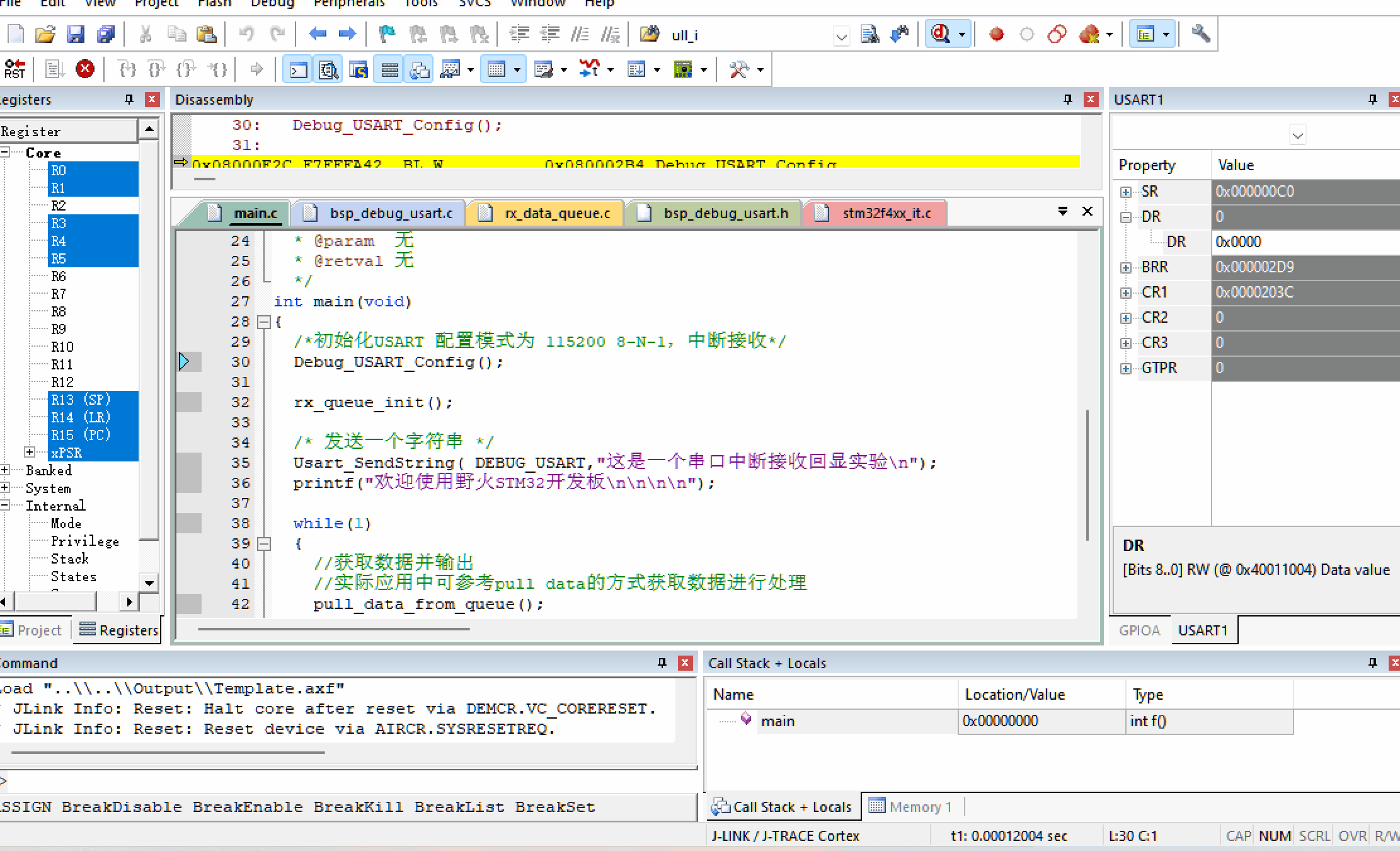Expand the SR register property
Image resolution: width=1400 pixels, height=851 pixels.
tap(1126, 192)
